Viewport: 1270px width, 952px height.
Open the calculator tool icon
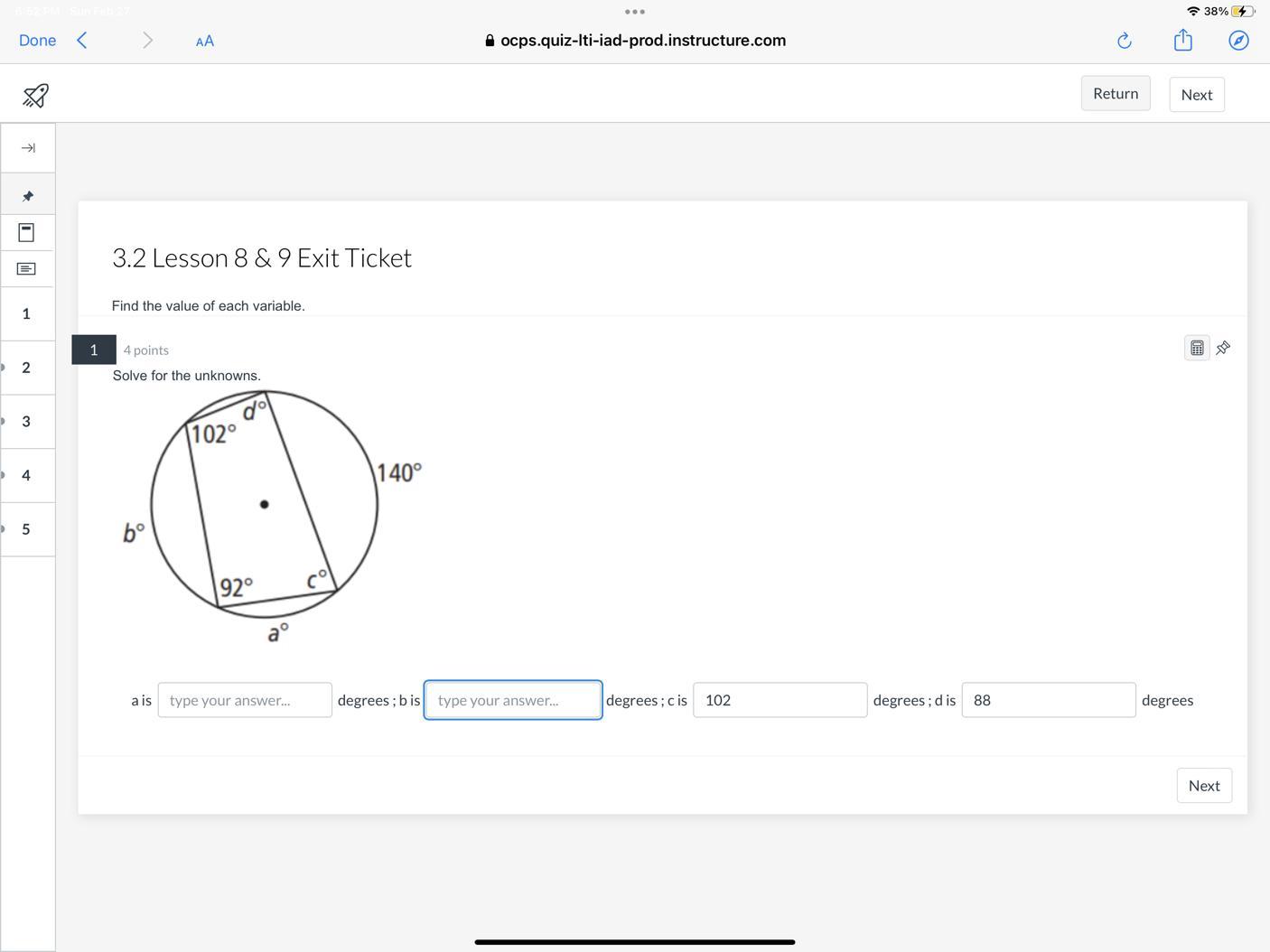1196,348
